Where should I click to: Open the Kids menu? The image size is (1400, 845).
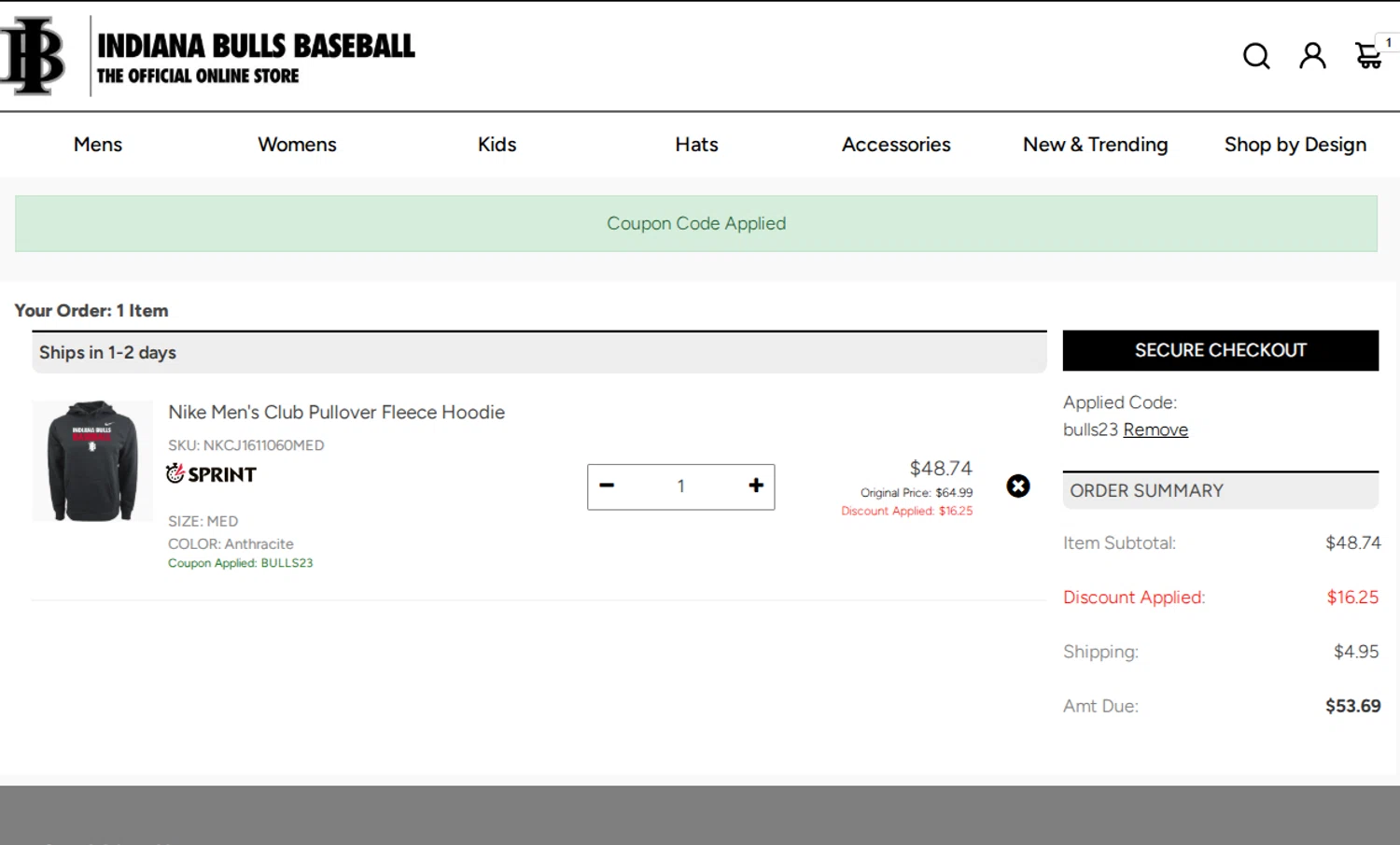[x=497, y=145]
